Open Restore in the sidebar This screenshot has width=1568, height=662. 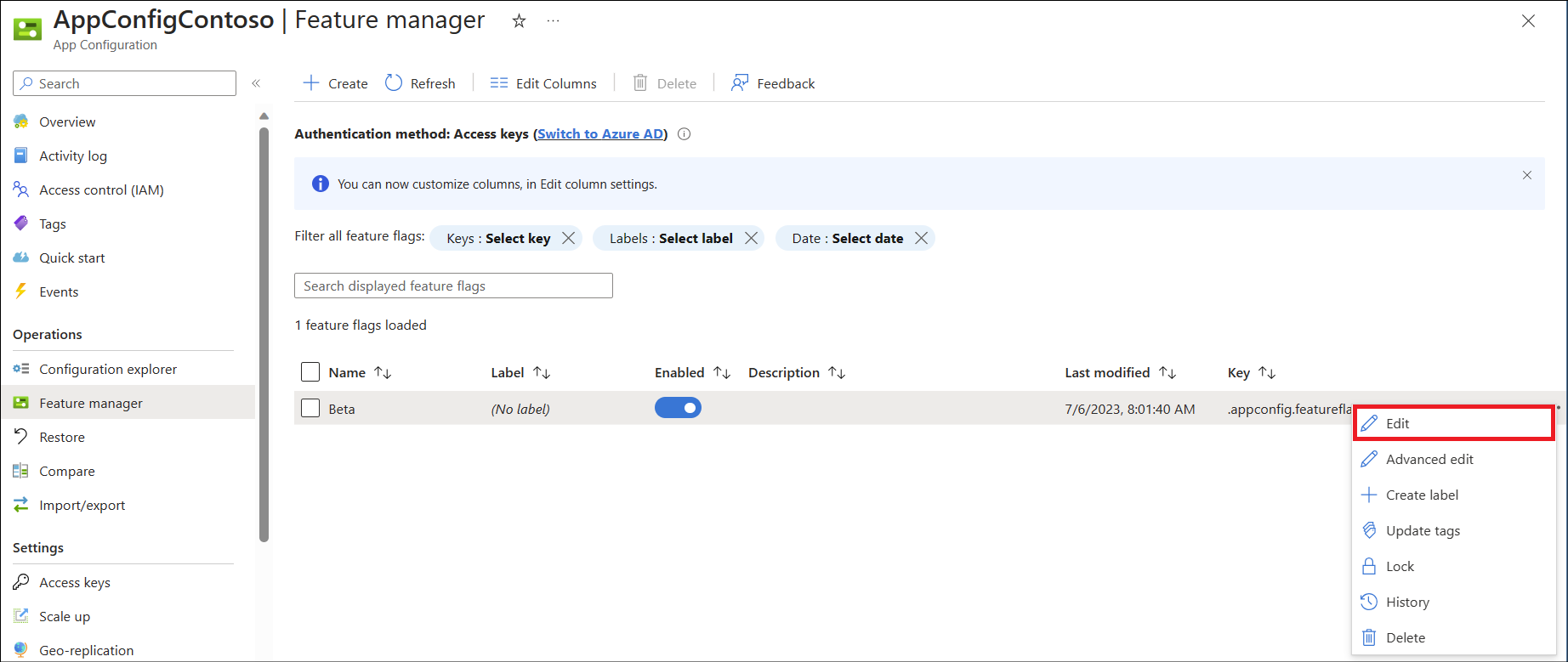[62, 437]
